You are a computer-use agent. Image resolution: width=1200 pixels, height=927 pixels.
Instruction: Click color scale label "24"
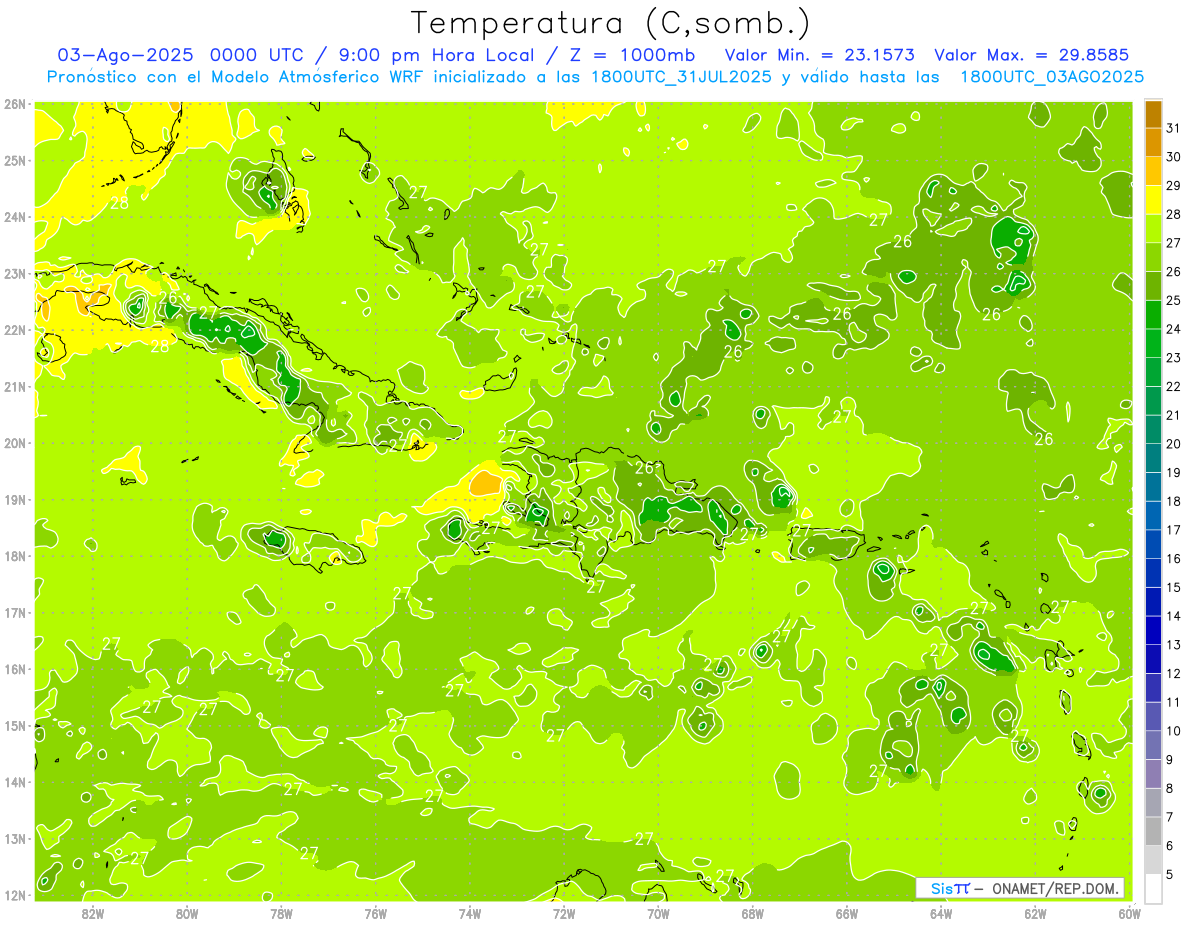pos(1174,329)
